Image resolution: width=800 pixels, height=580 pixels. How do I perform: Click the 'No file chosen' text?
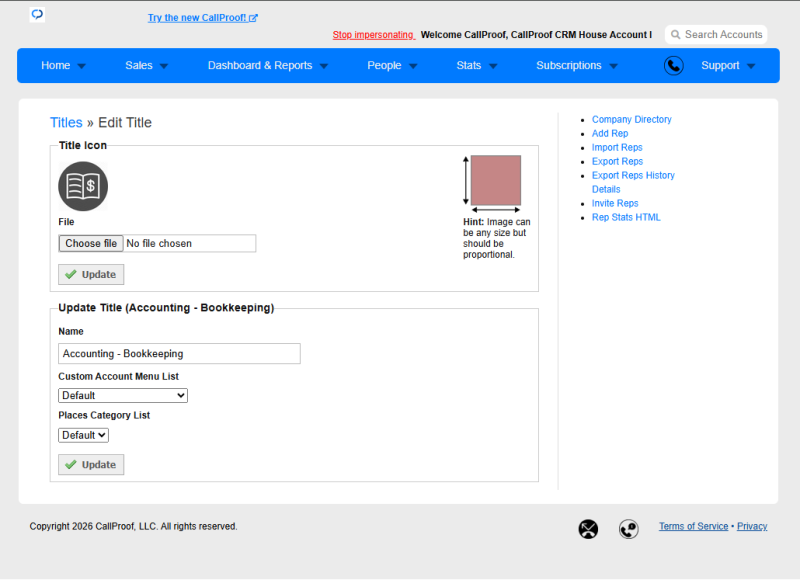(x=159, y=243)
